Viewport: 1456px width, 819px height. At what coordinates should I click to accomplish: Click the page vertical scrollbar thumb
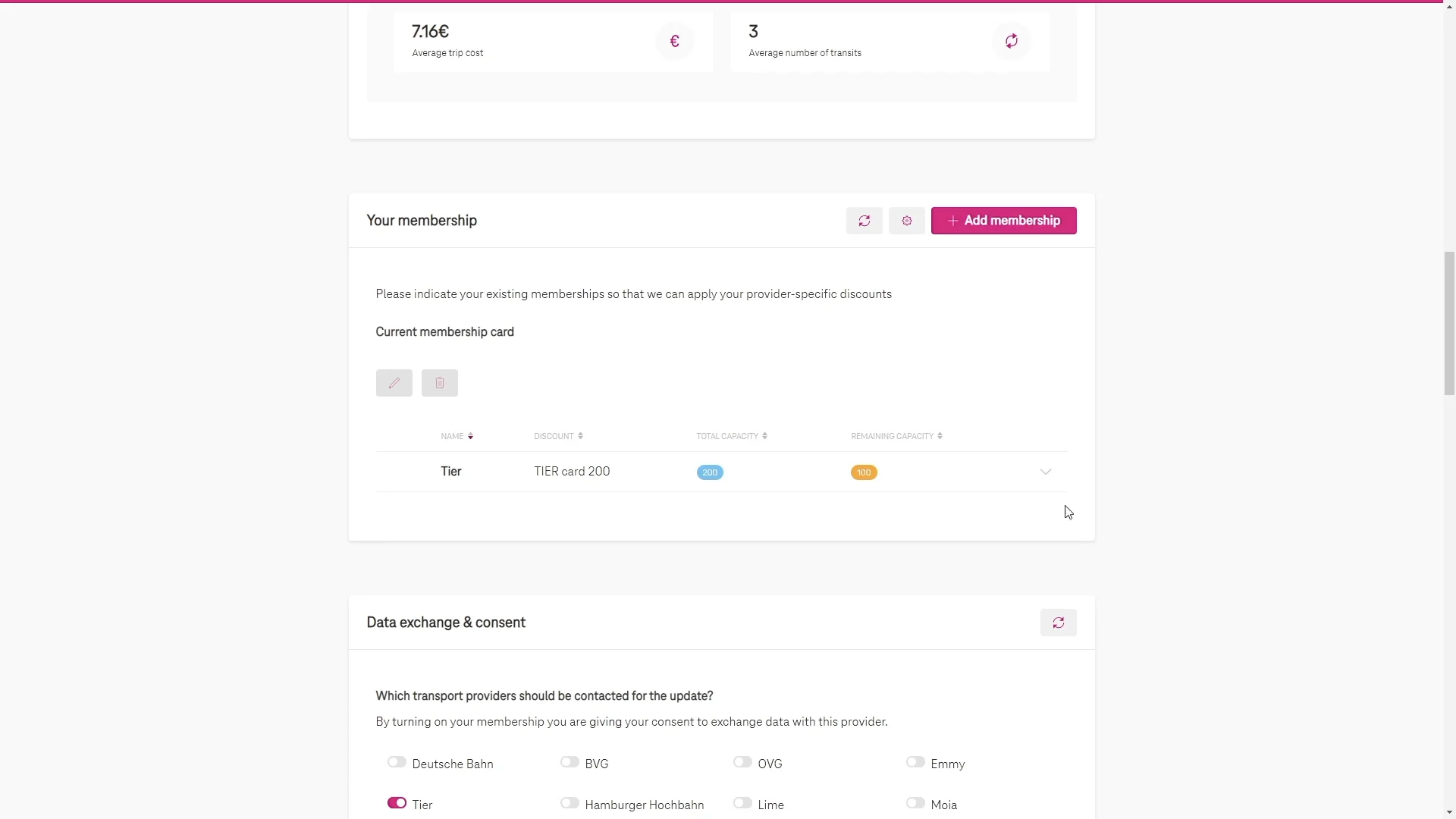tap(1449, 324)
